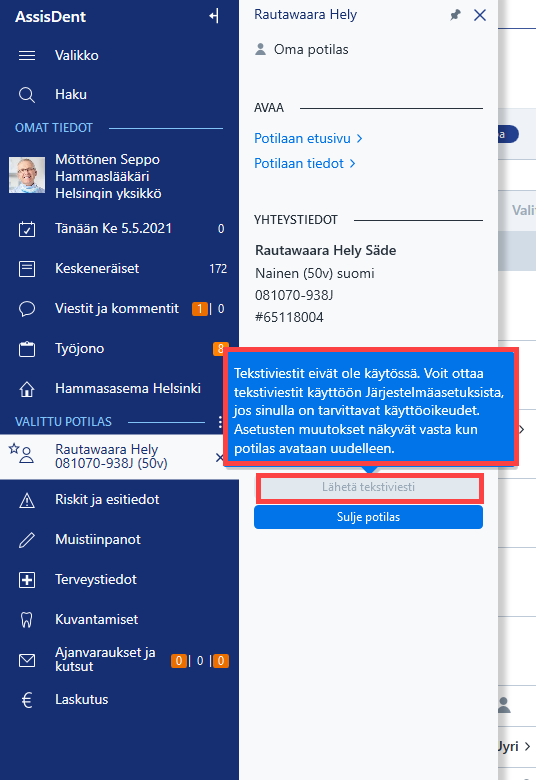Open the Valittu potilas three-dot menu
Viewport: 536px width, 780px height.
tap(220, 422)
